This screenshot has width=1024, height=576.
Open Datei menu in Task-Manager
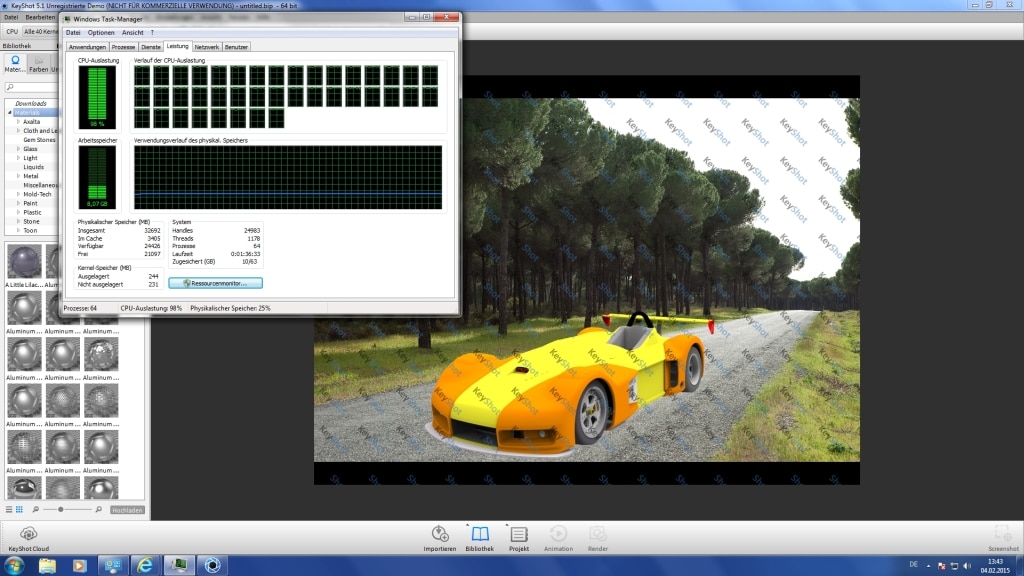click(x=73, y=33)
